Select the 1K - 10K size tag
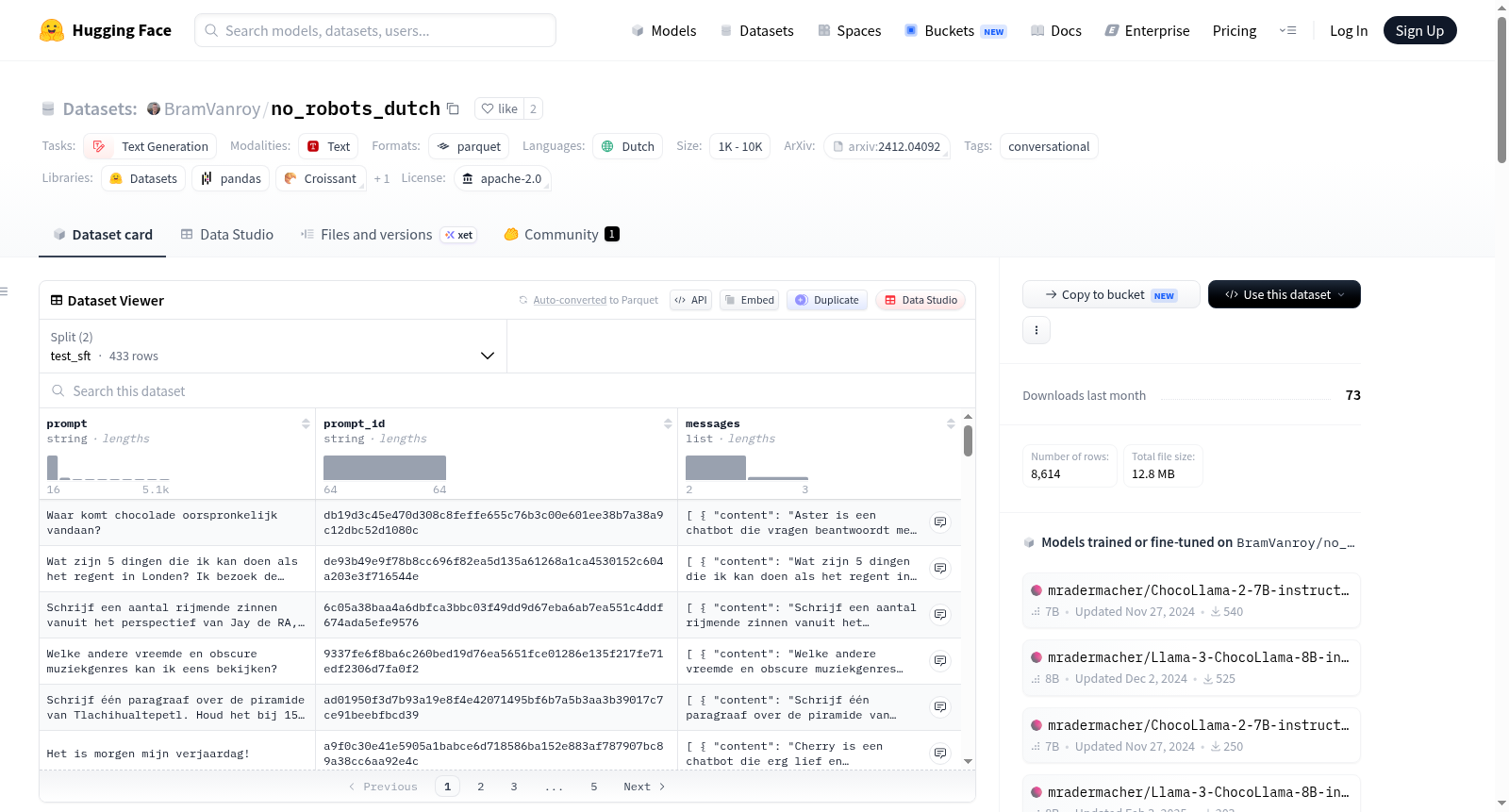Image resolution: width=1509 pixels, height=812 pixels. tap(740, 146)
